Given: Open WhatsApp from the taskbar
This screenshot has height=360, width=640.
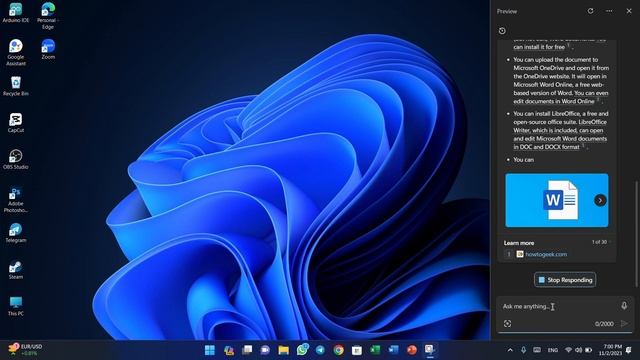Looking at the screenshot, I should [302, 350].
